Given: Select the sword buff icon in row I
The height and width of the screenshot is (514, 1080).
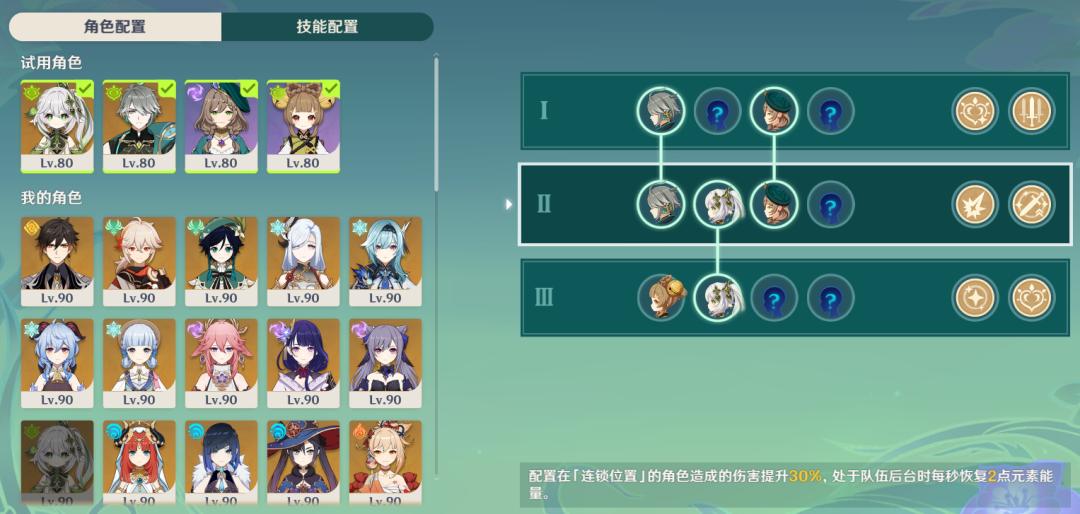Looking at the screenshot, I should coord(1032,111).
